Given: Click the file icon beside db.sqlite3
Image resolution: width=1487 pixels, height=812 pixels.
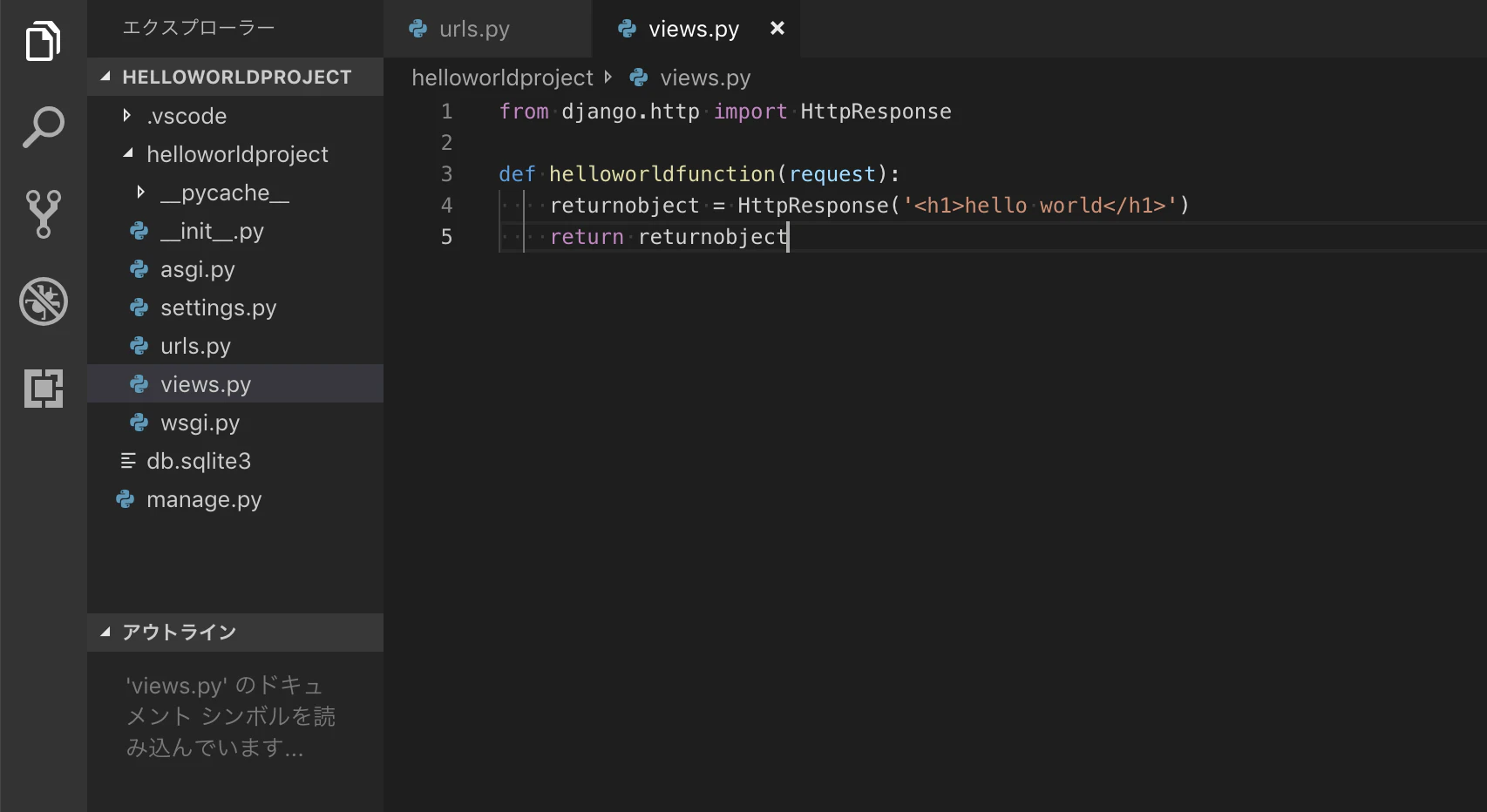Looking at the screenshot, I should [128, 461].
